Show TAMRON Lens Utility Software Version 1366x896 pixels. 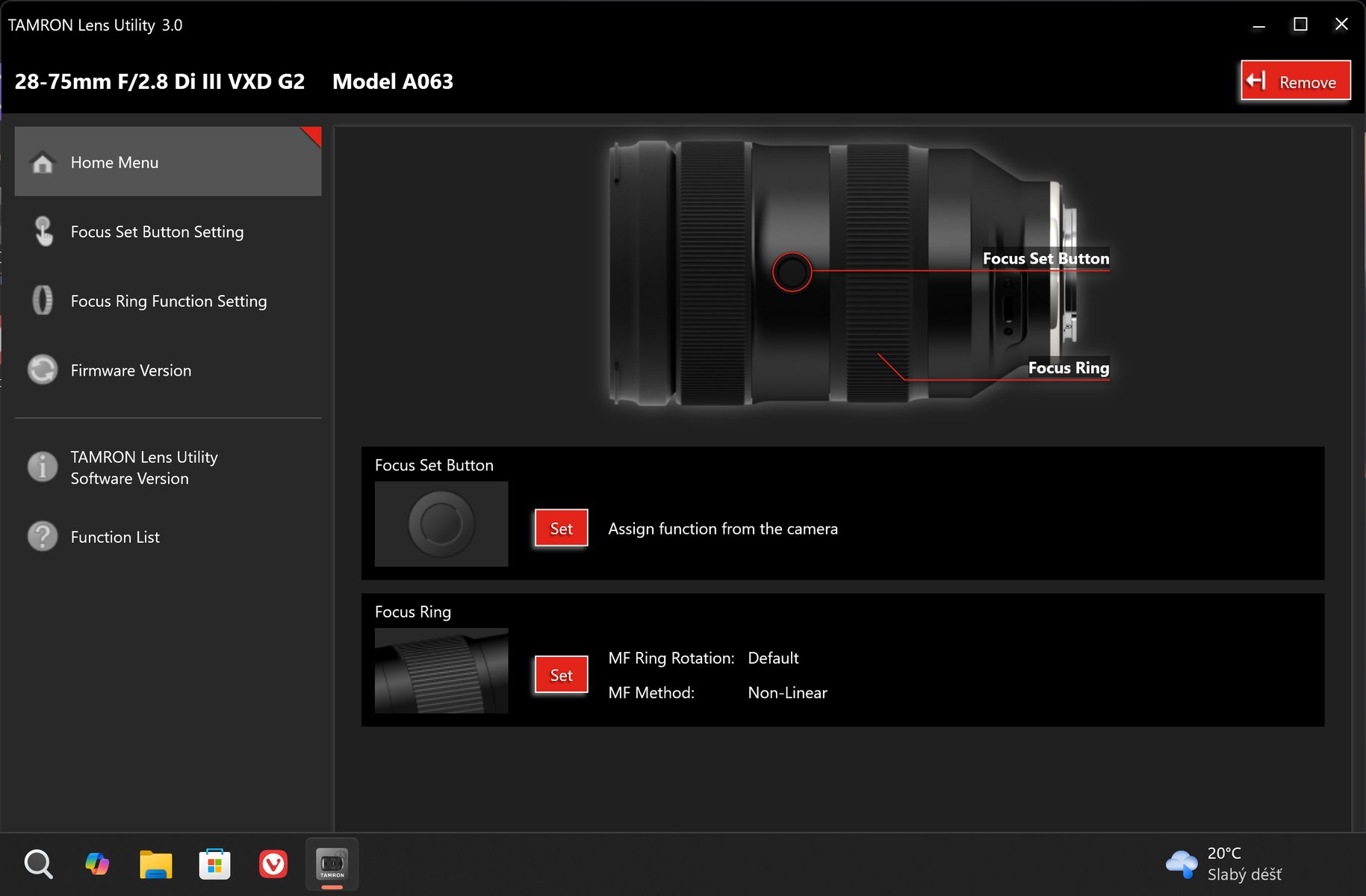coord(168,467)
